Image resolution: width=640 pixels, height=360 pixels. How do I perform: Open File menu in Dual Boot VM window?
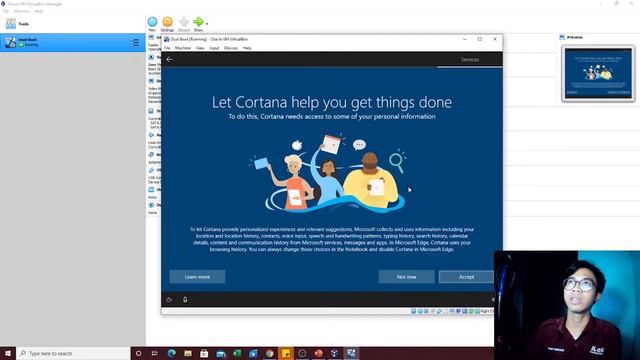pyautogui.click(x=167, y=48)
